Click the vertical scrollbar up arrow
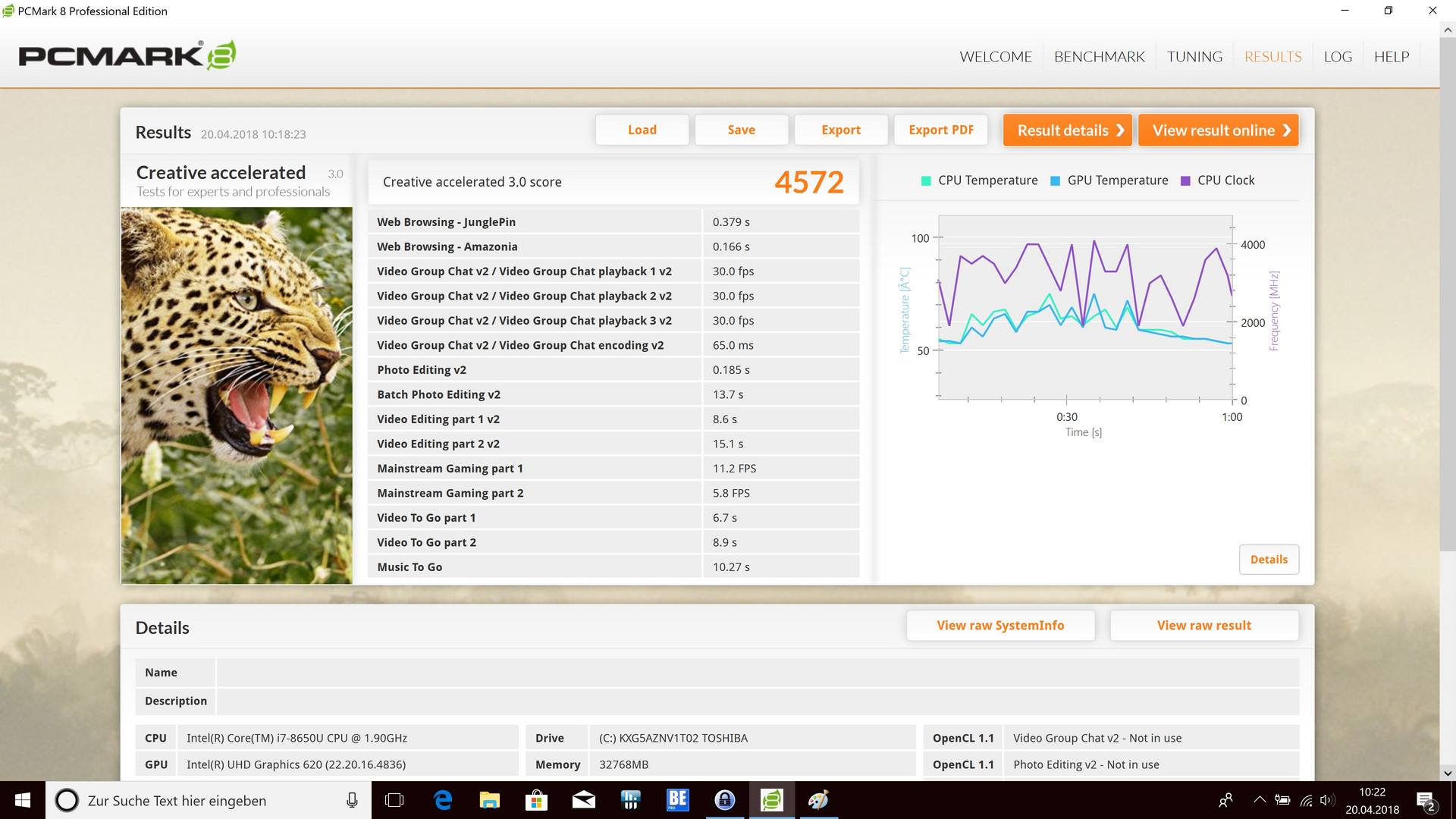The width and height of the screenshot is (1456, 819). [x=1448, y=30]
